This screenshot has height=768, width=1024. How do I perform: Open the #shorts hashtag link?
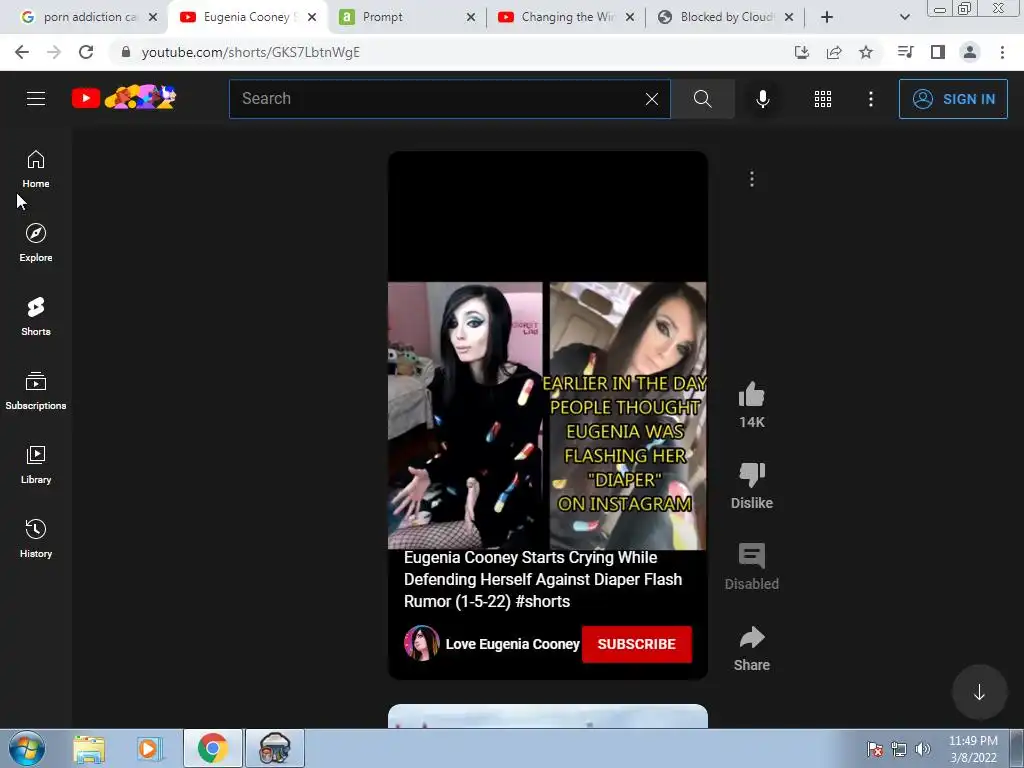coord(543,601)
